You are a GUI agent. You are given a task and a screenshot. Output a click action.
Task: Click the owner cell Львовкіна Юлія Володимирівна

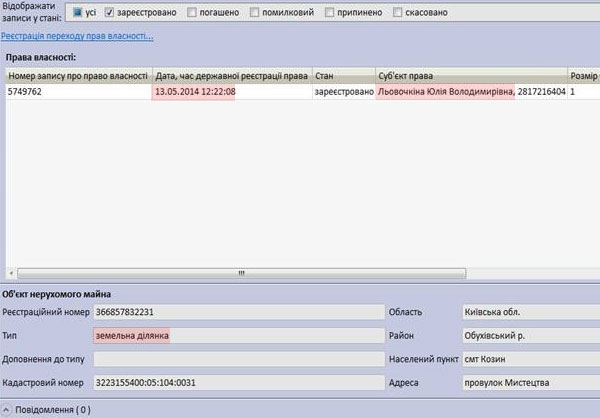pyautogui.click(x=445, y=91)
